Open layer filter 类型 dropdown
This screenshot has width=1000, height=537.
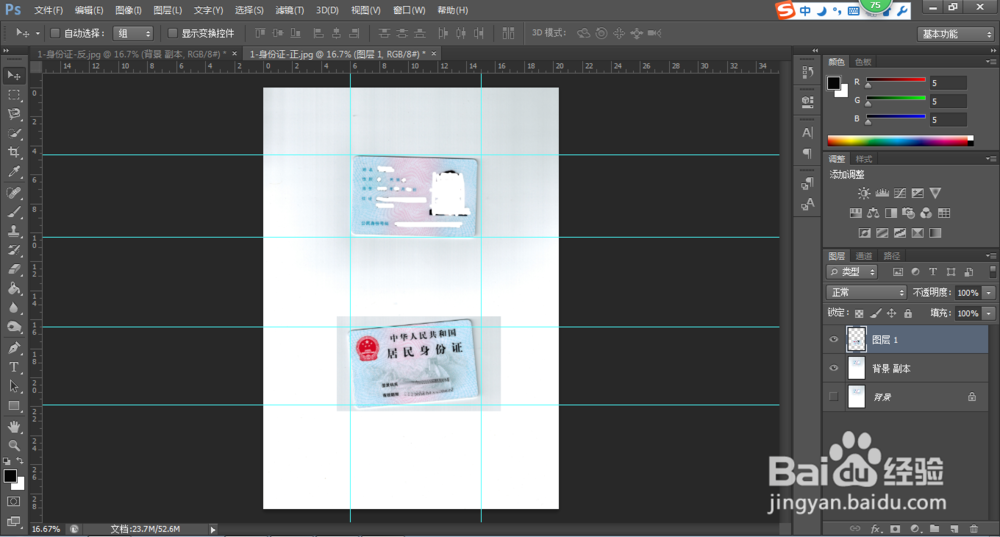tap(852, 272)
